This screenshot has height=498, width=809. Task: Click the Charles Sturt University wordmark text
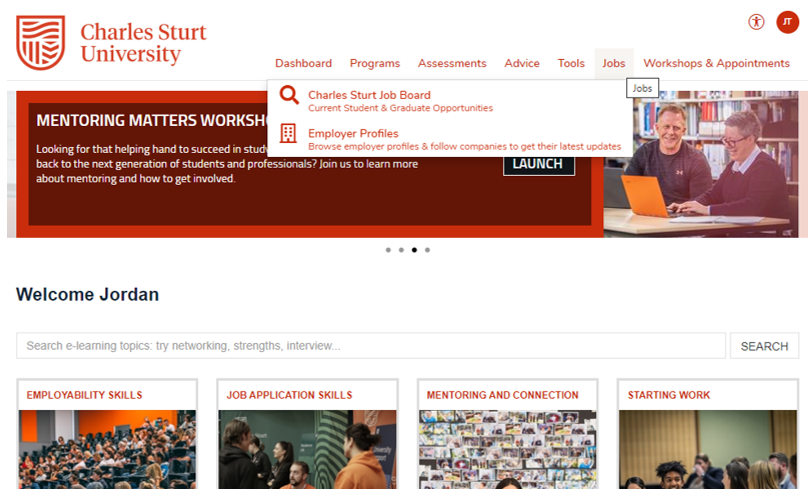[x=143, y=43]
